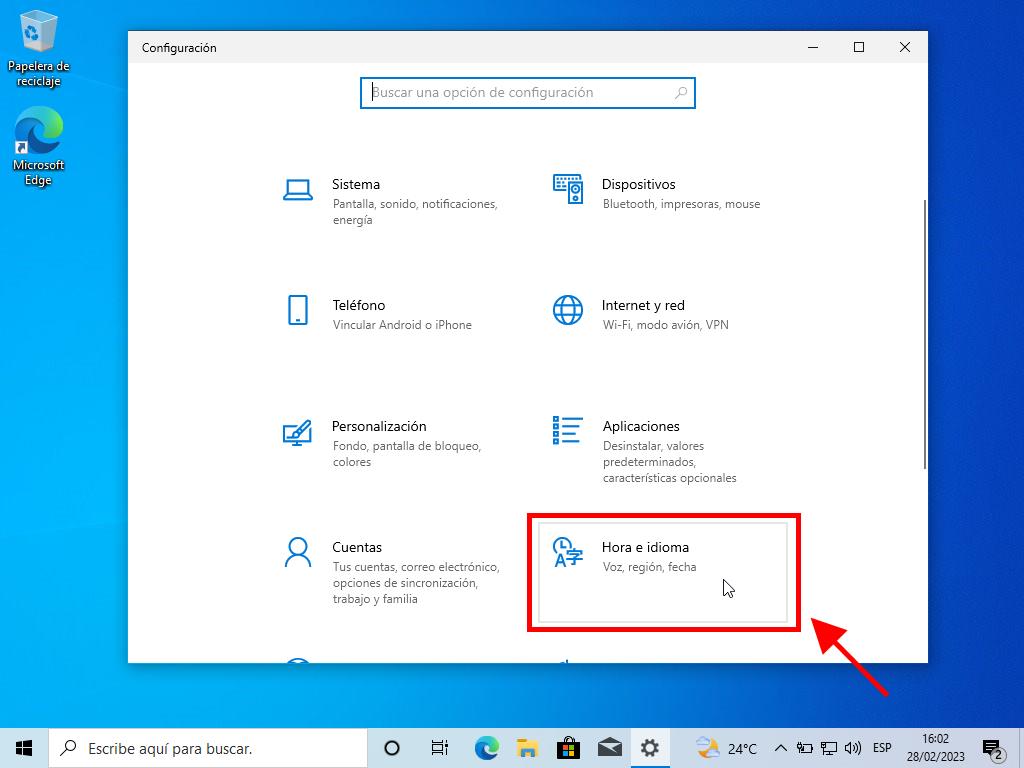Image resolution: width=1024 pixels, height=768 pixels.
Task: Open Dispositivos settings icon
Action: (568, 189)
